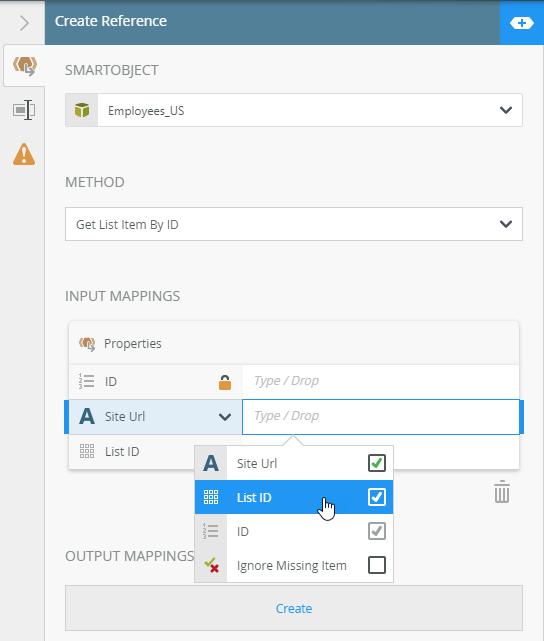This screenshot has width=544, height=641.
Task: Open the Errors warning triangle tab
Action: tap(24, 154)
